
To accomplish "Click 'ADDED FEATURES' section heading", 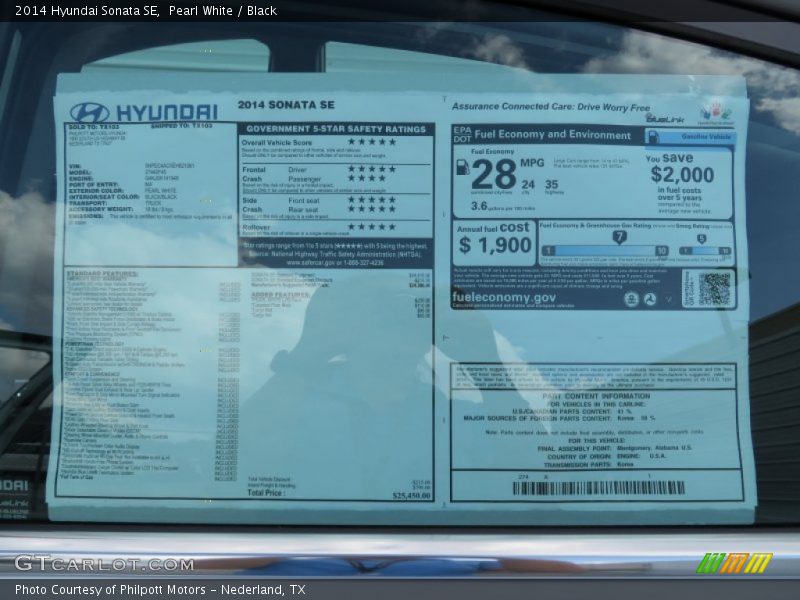I will pos(280,295).
